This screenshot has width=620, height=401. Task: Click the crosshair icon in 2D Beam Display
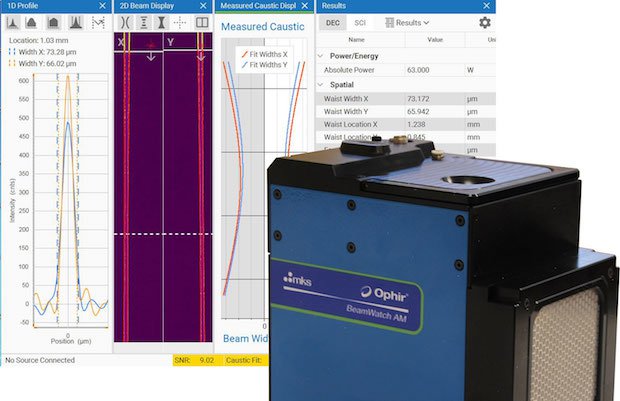(181, 22)
